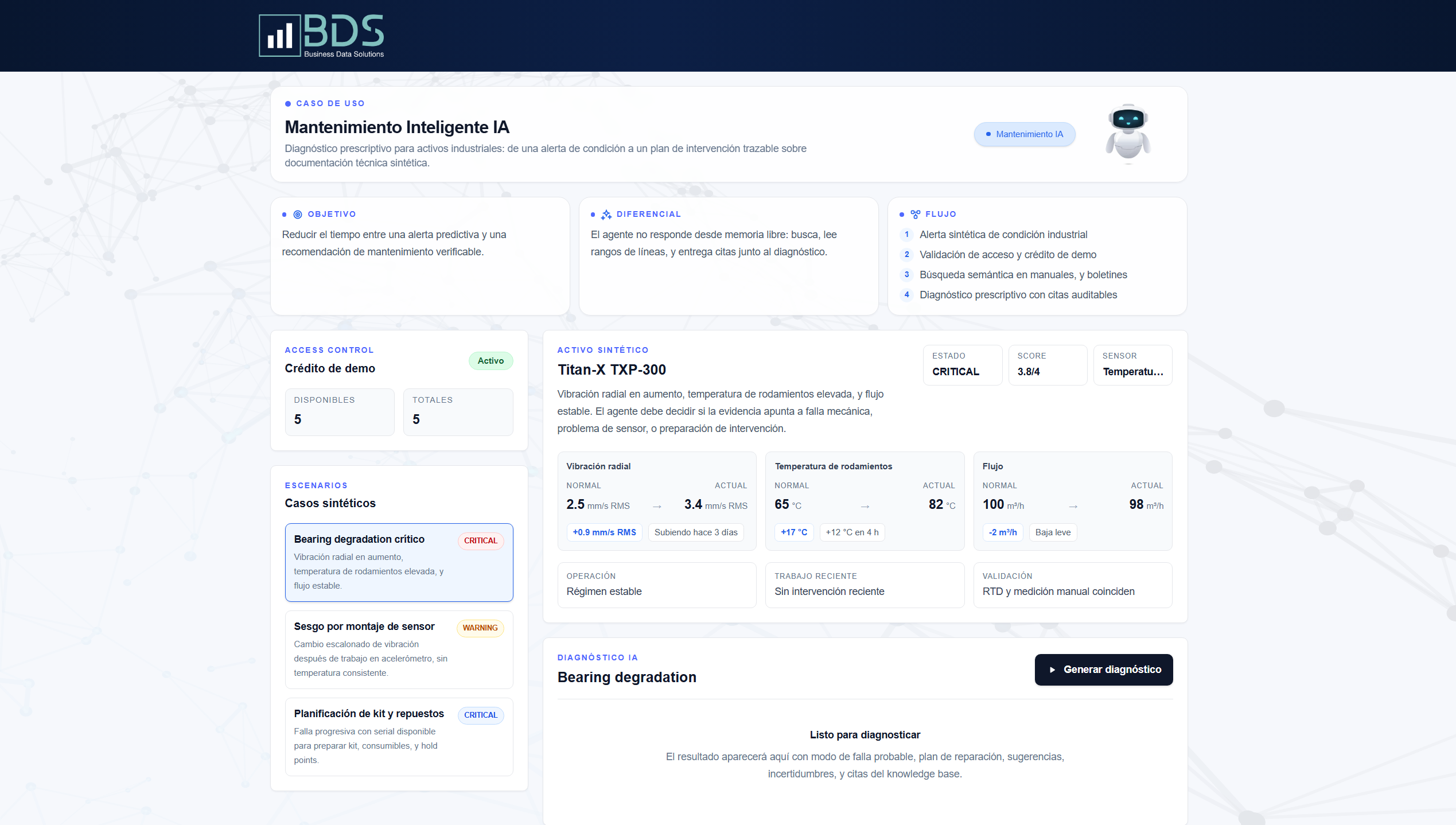
Task: Click the flow nodes icon beside FLUJO
Action: [x=915, y=215]
